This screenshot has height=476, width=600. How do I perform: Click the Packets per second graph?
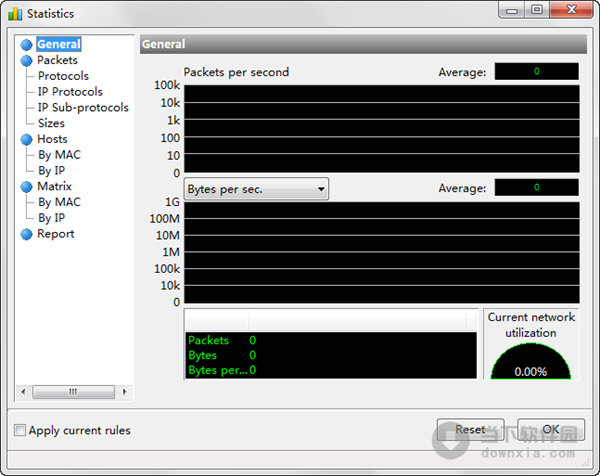[x=382, y=129]
